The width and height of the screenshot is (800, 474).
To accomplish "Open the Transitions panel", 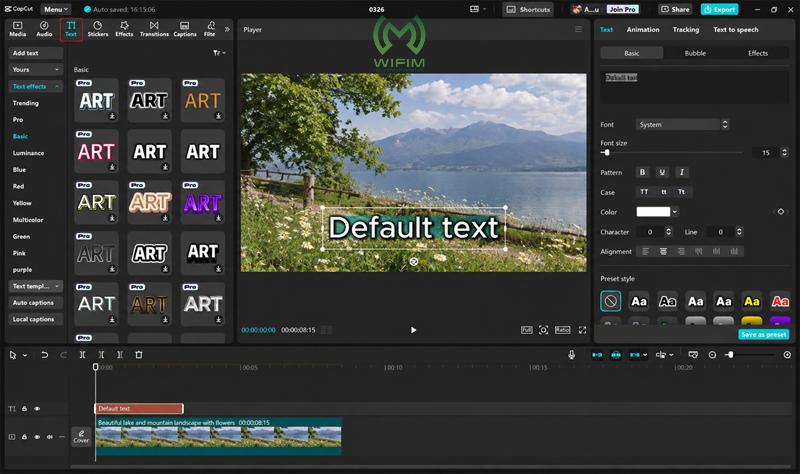I will [x=154, y=29].
